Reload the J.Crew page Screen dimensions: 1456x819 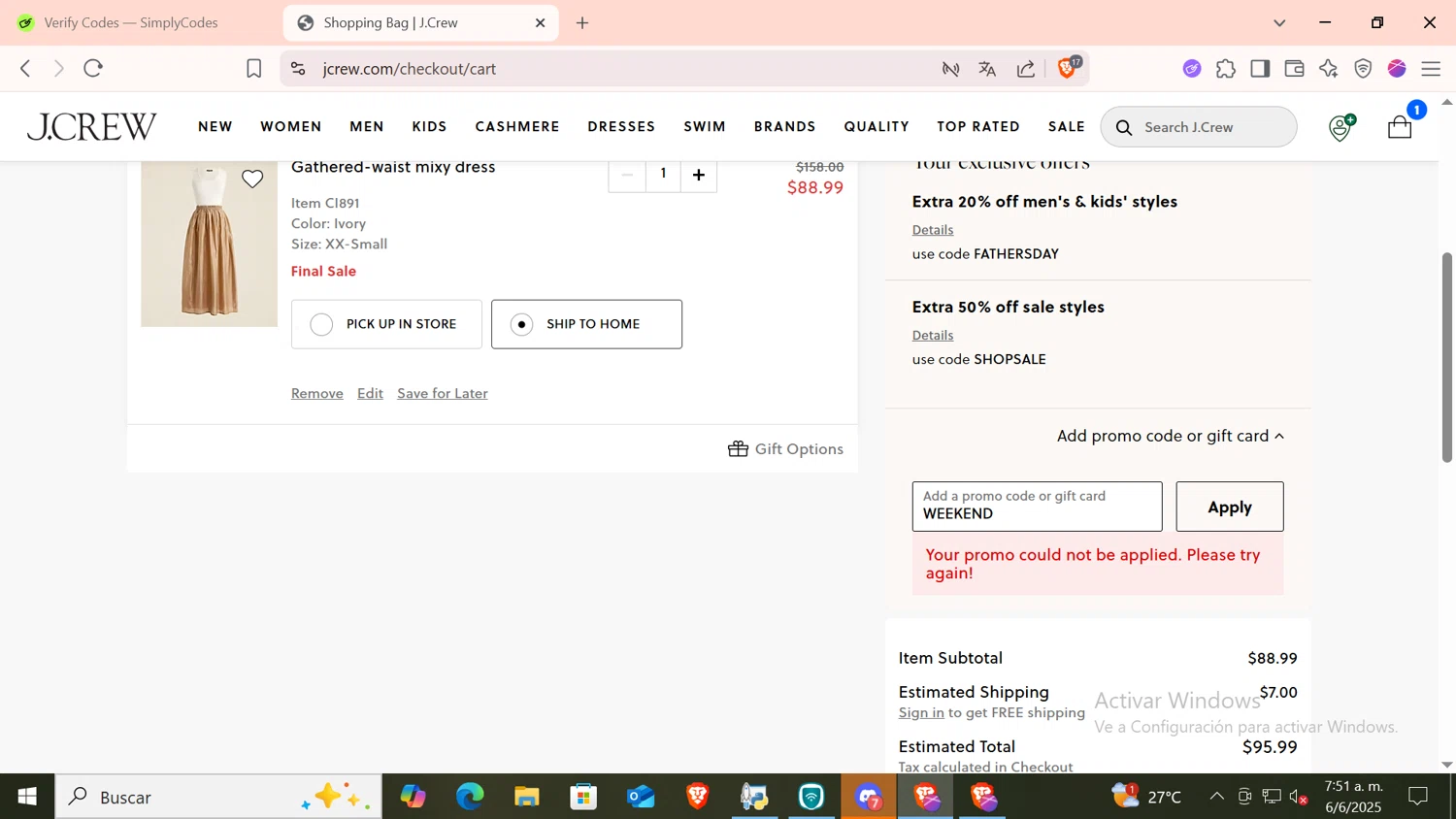[x=93, y=68]
